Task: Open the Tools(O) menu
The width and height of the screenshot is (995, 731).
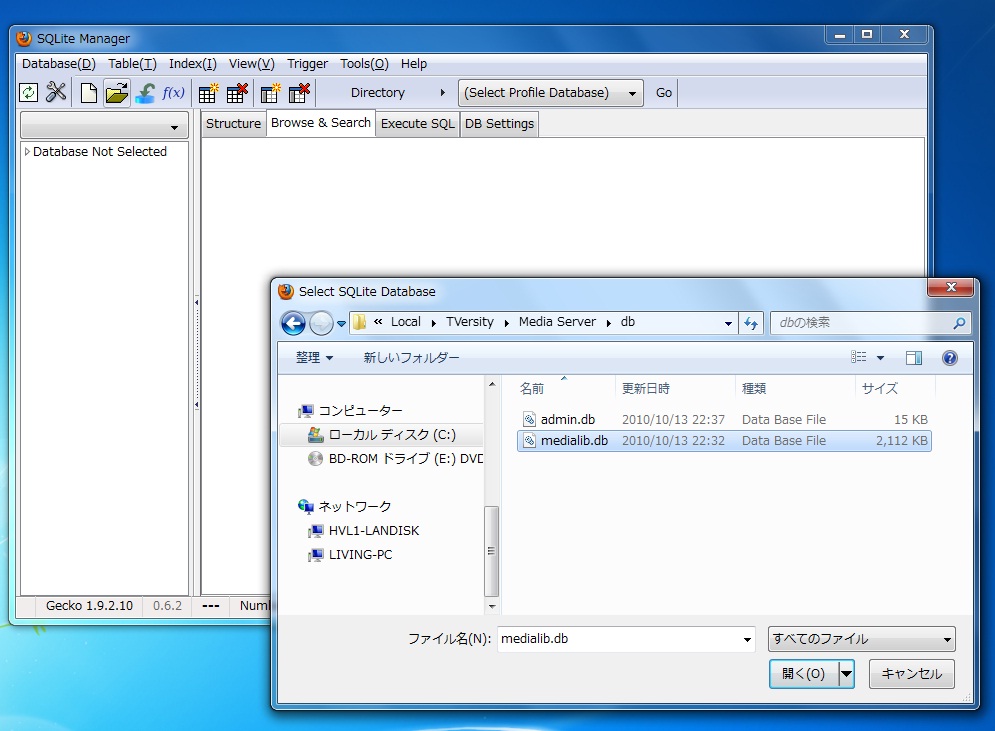Action: coord(364,63)
